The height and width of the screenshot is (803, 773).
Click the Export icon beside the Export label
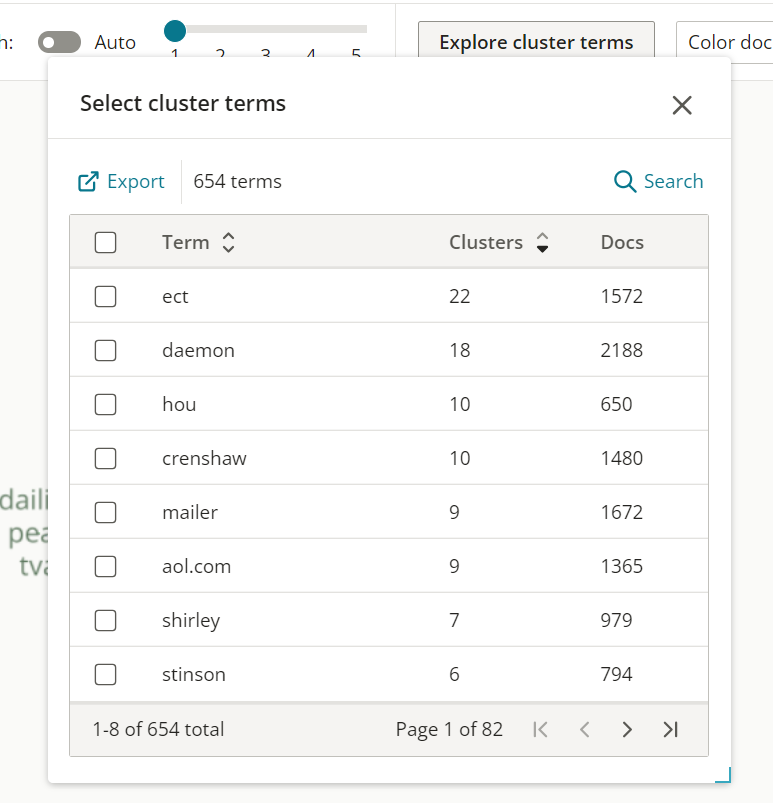pyautogui.click(x=88, y=181)
